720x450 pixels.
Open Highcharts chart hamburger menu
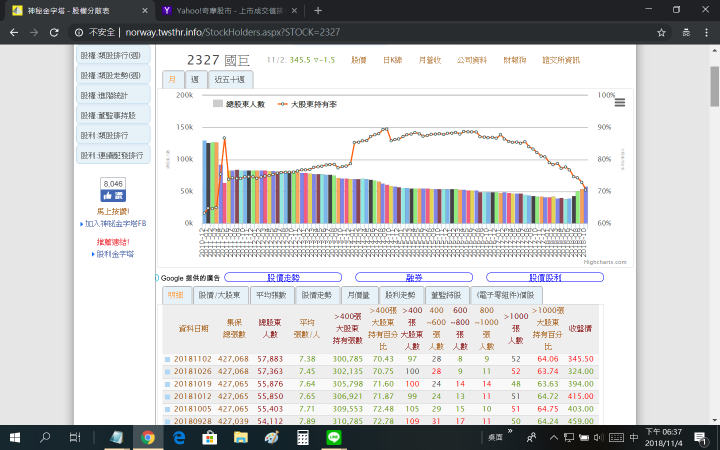pyautogui.click(x=619, y=102)
